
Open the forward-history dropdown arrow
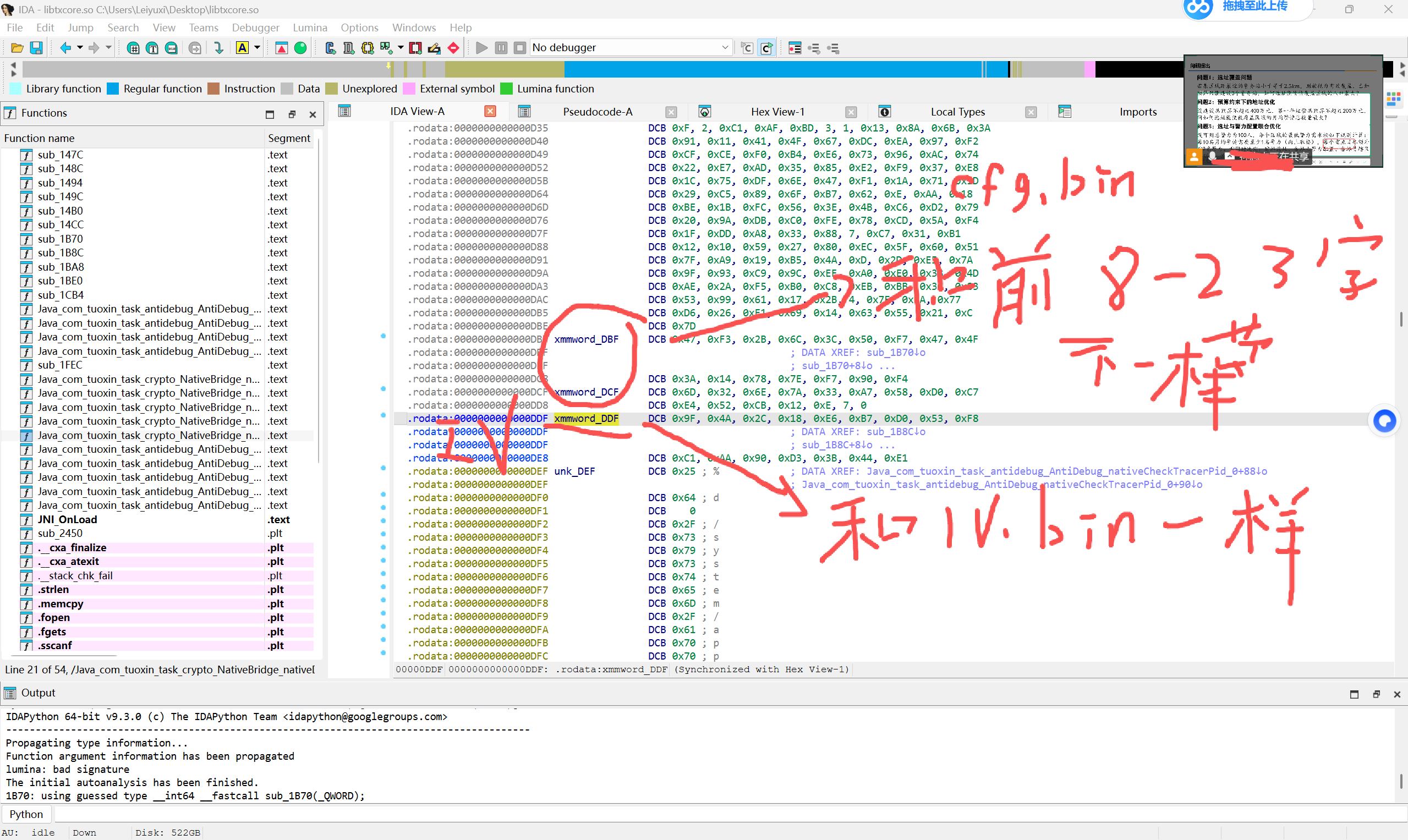coord(108,48)
